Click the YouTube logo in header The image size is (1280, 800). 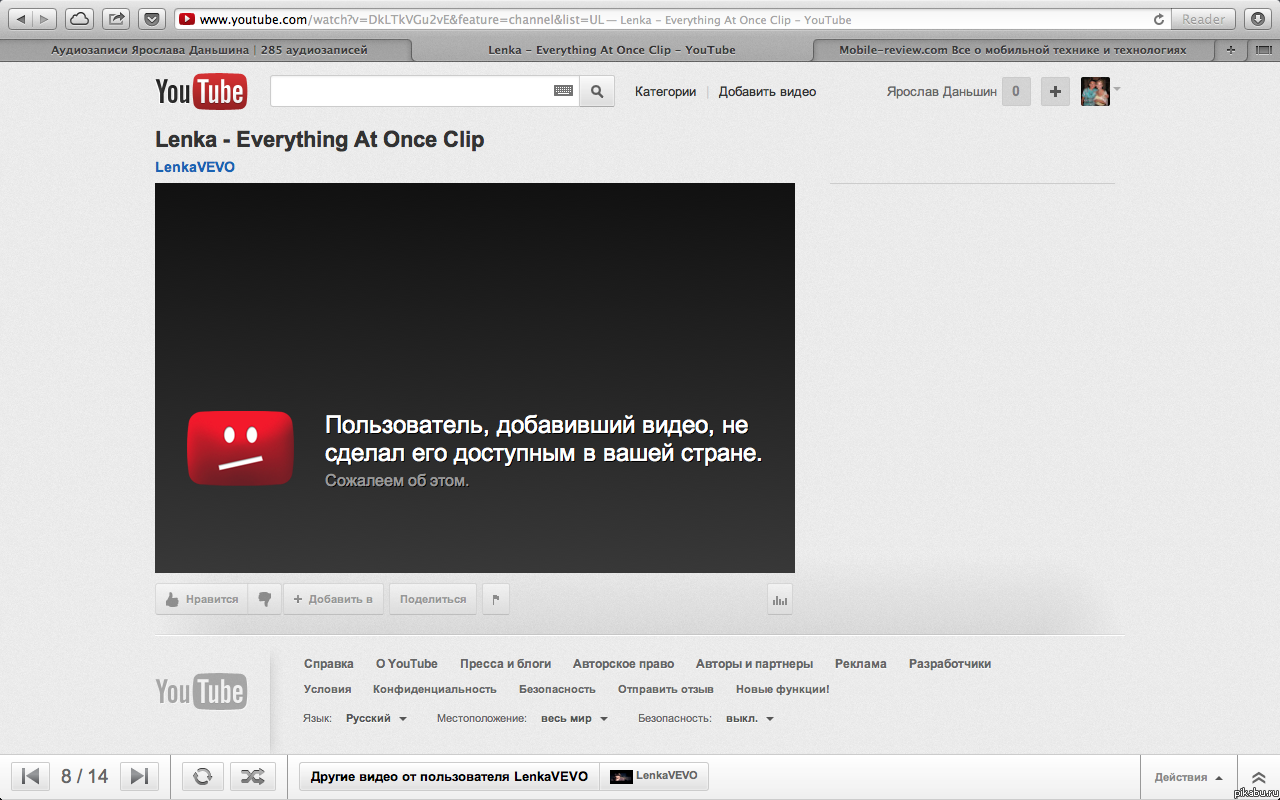click(x=201, y=92)
